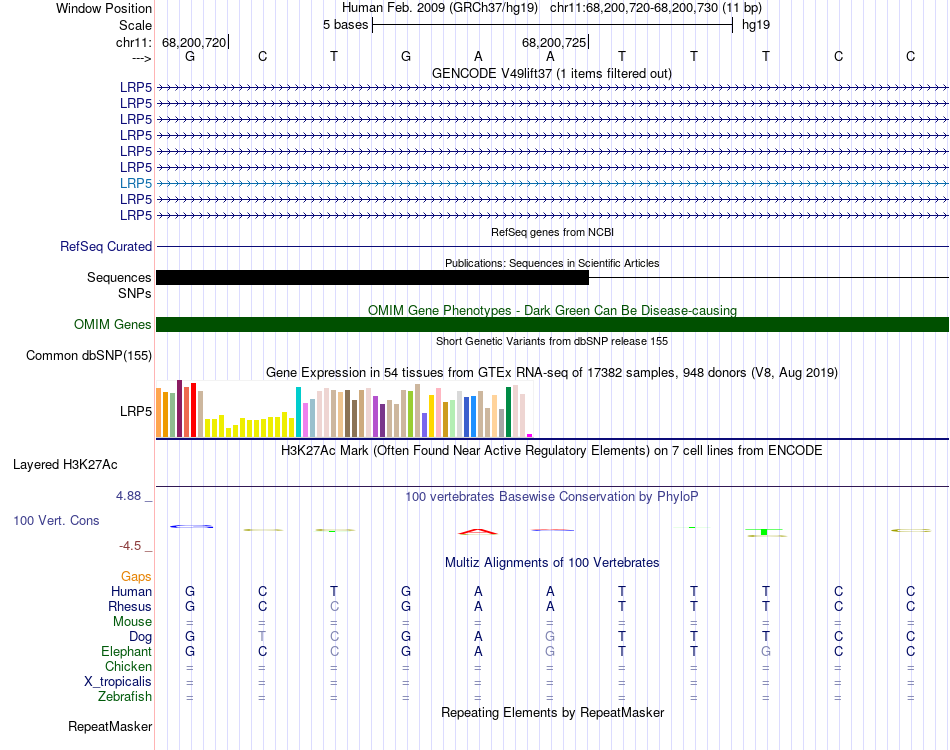
Task: Click the Common dbSNP(155) label
Action: click(88, 356)
